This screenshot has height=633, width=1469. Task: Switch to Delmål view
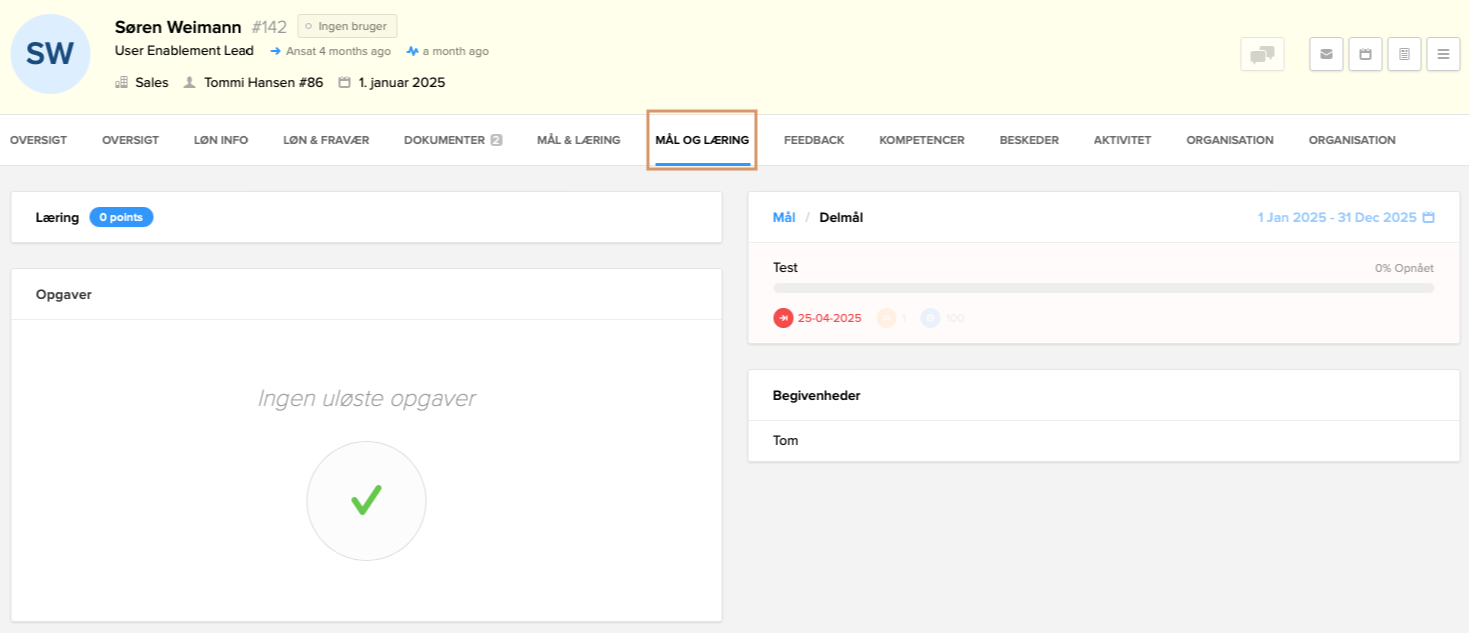click(x=840, y=217)
